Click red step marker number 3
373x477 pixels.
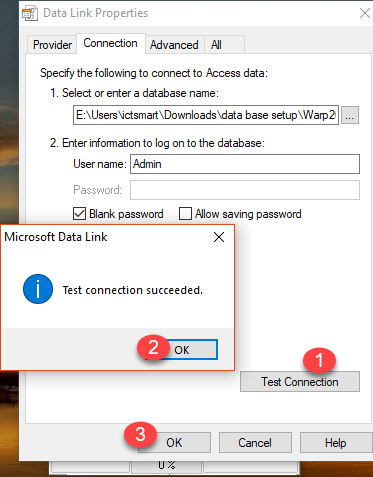(140, 434)
